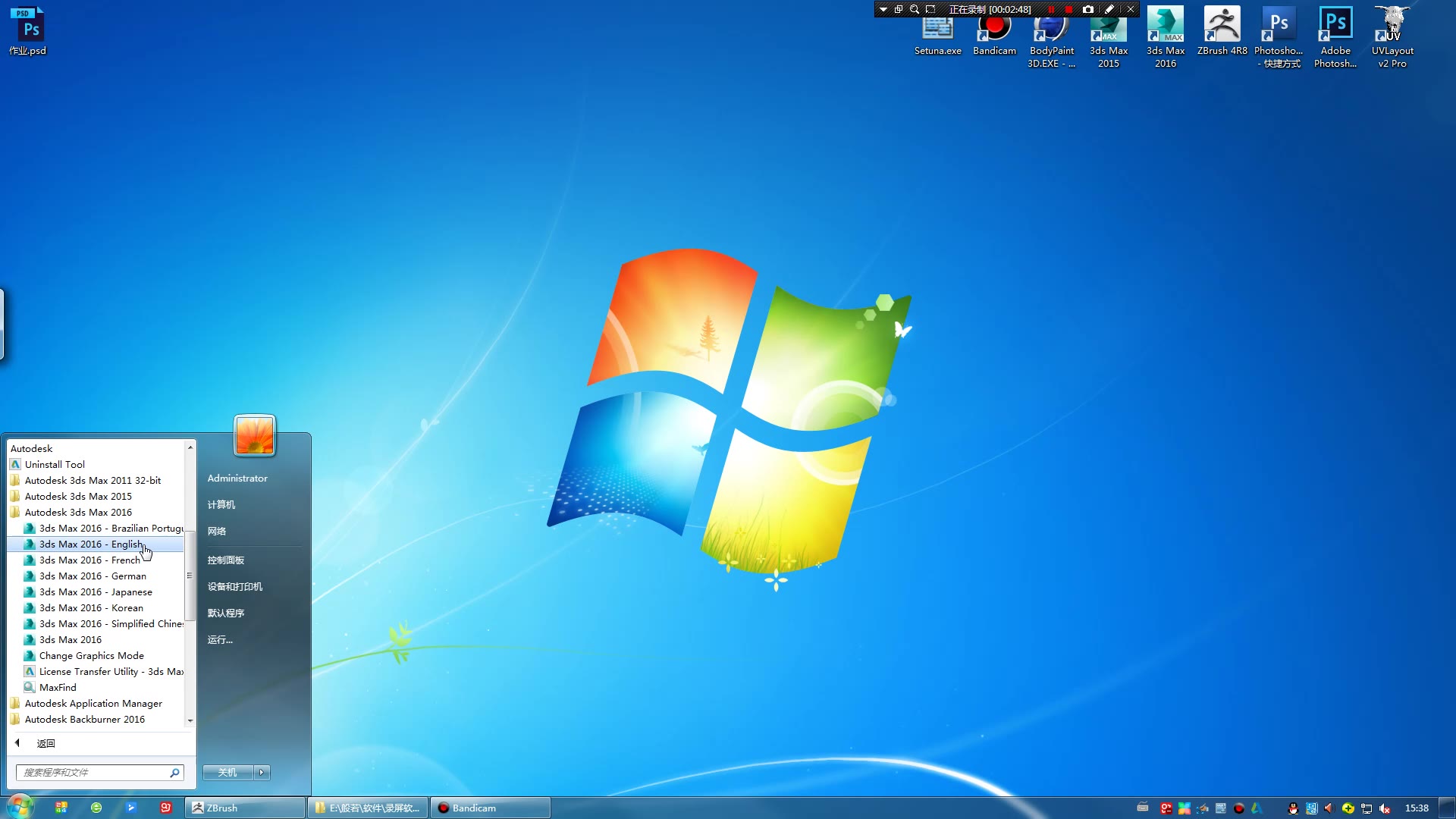Select the 3ds Max 2016 desktop icon
This screenshot has width=1456, height=819.
click(x=1165, y=38)
